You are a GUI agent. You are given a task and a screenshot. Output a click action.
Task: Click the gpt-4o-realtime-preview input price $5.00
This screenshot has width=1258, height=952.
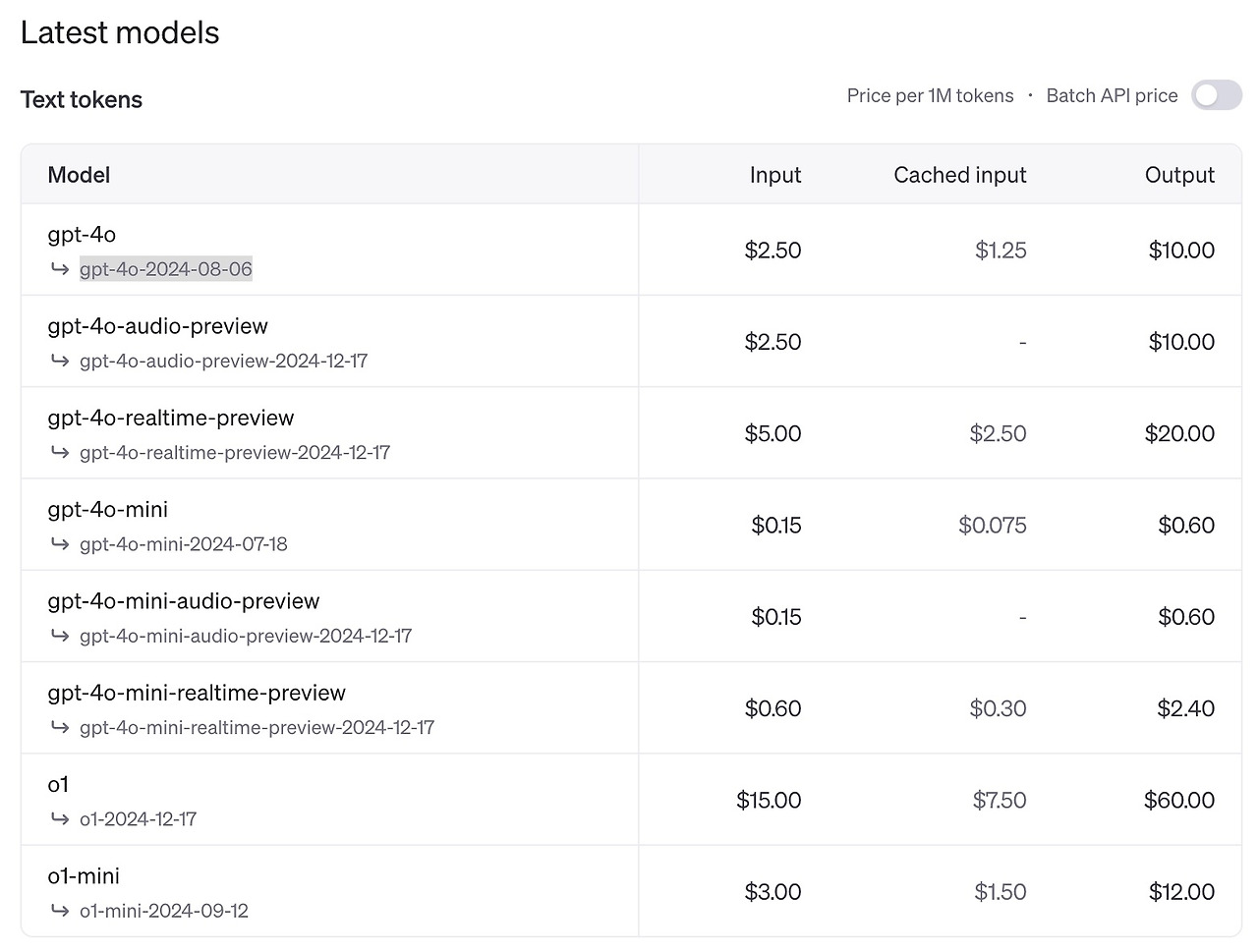(772, 433)
